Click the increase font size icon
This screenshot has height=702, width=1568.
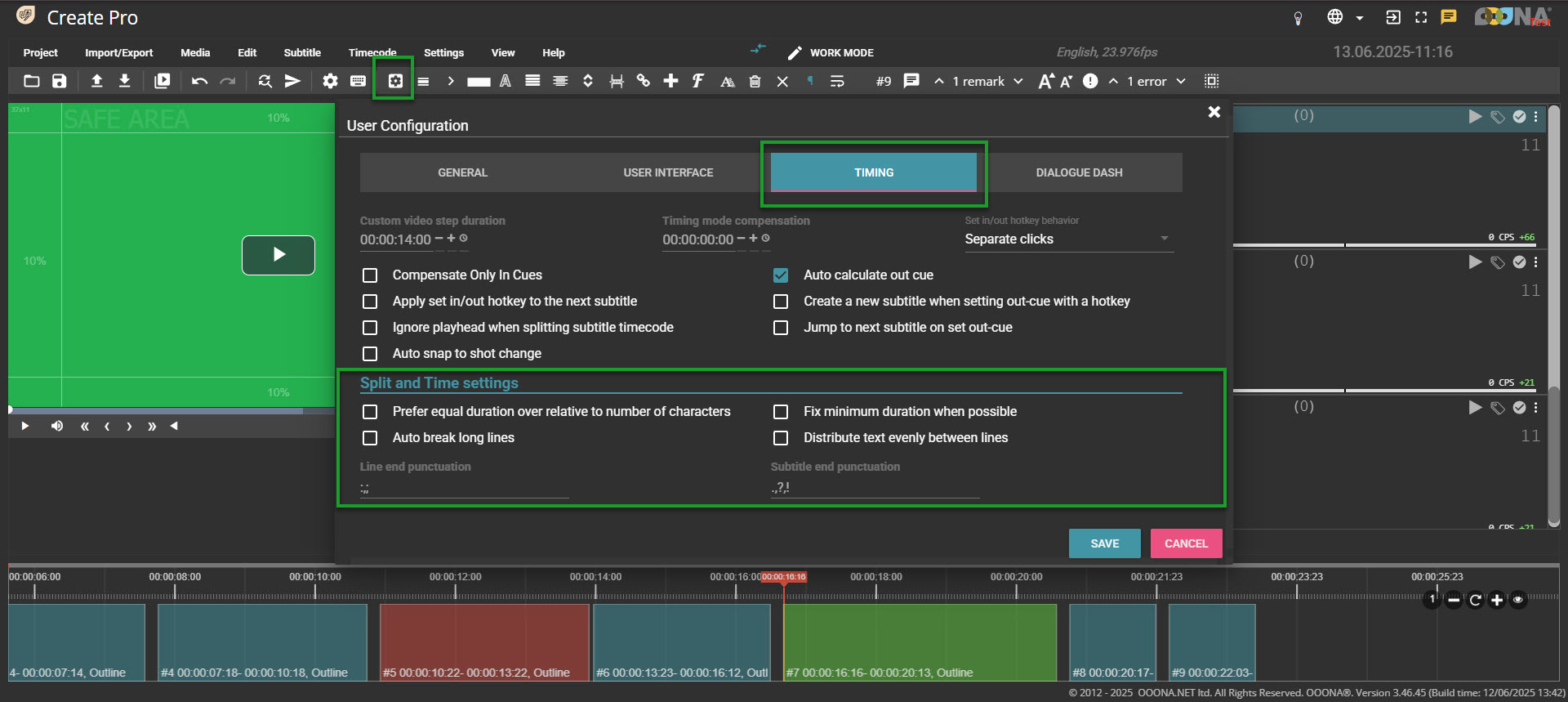pyautogui.click(x=1045, y=81)
